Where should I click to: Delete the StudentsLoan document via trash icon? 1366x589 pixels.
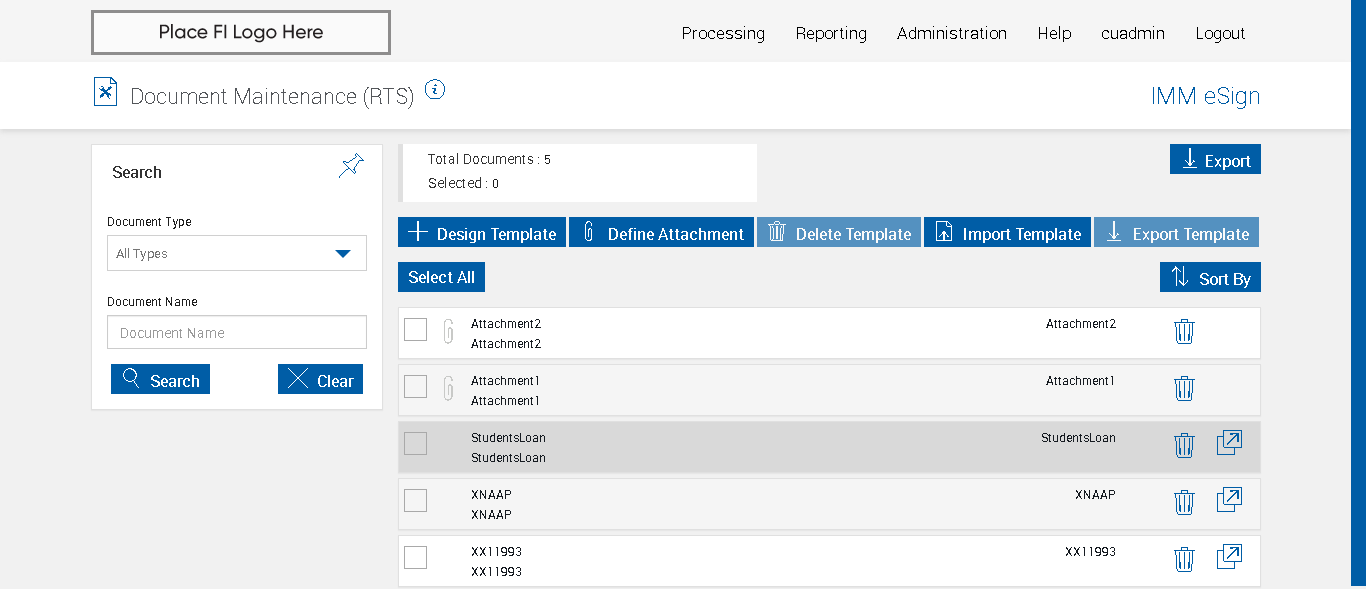tap(1184, 445)
